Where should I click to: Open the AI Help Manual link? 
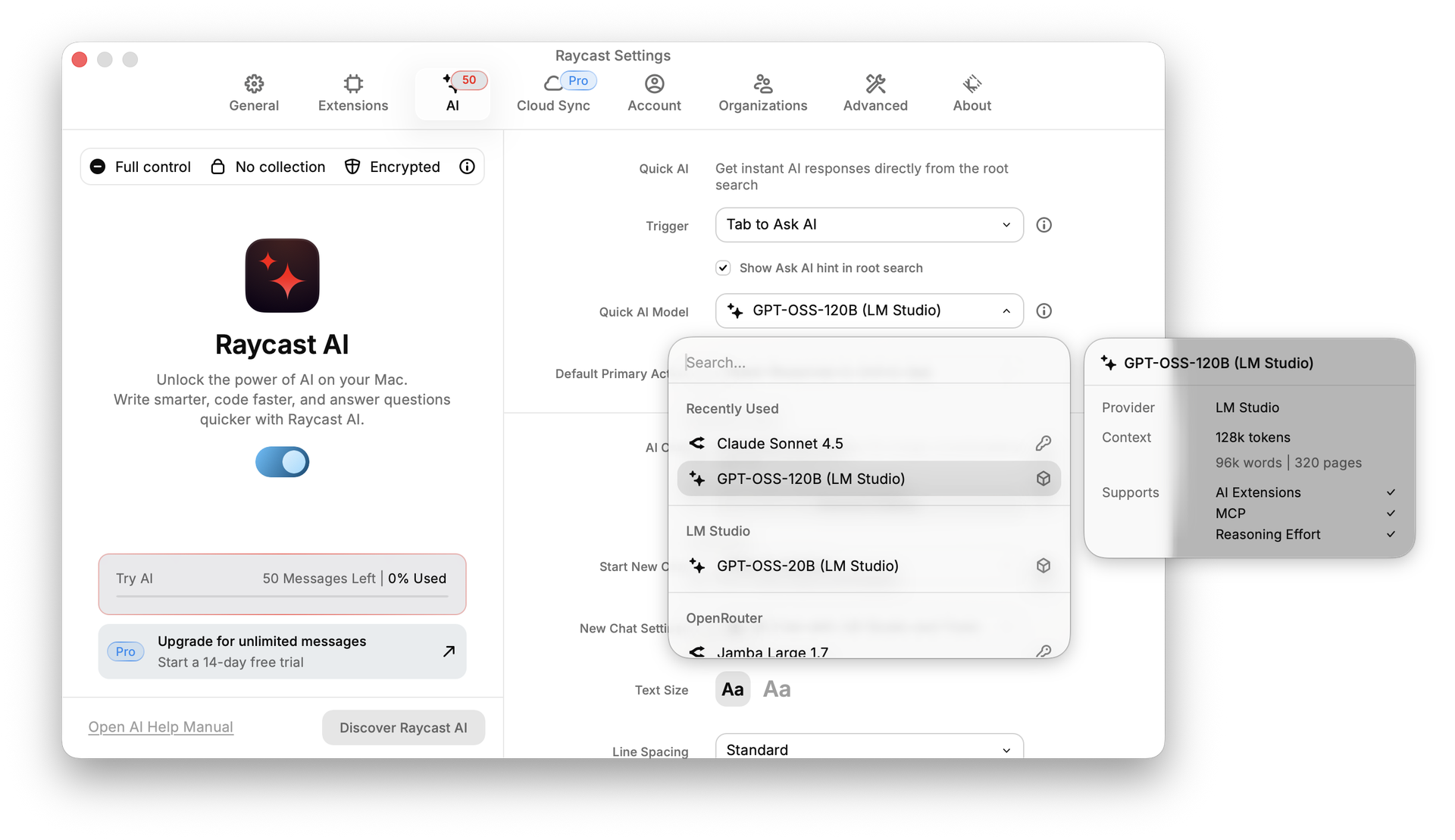(161, 727)
